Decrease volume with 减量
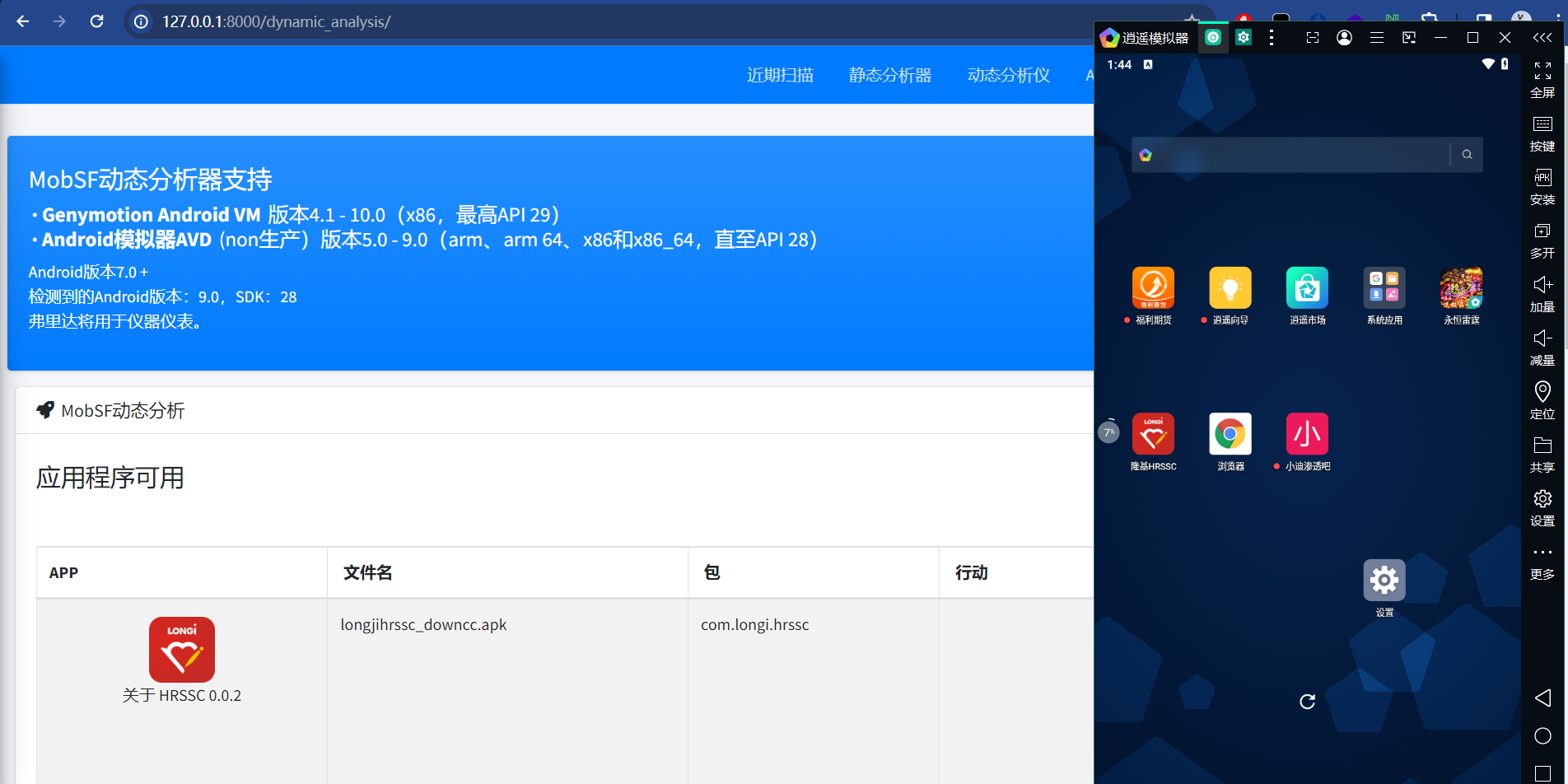 pos(1542,348)
